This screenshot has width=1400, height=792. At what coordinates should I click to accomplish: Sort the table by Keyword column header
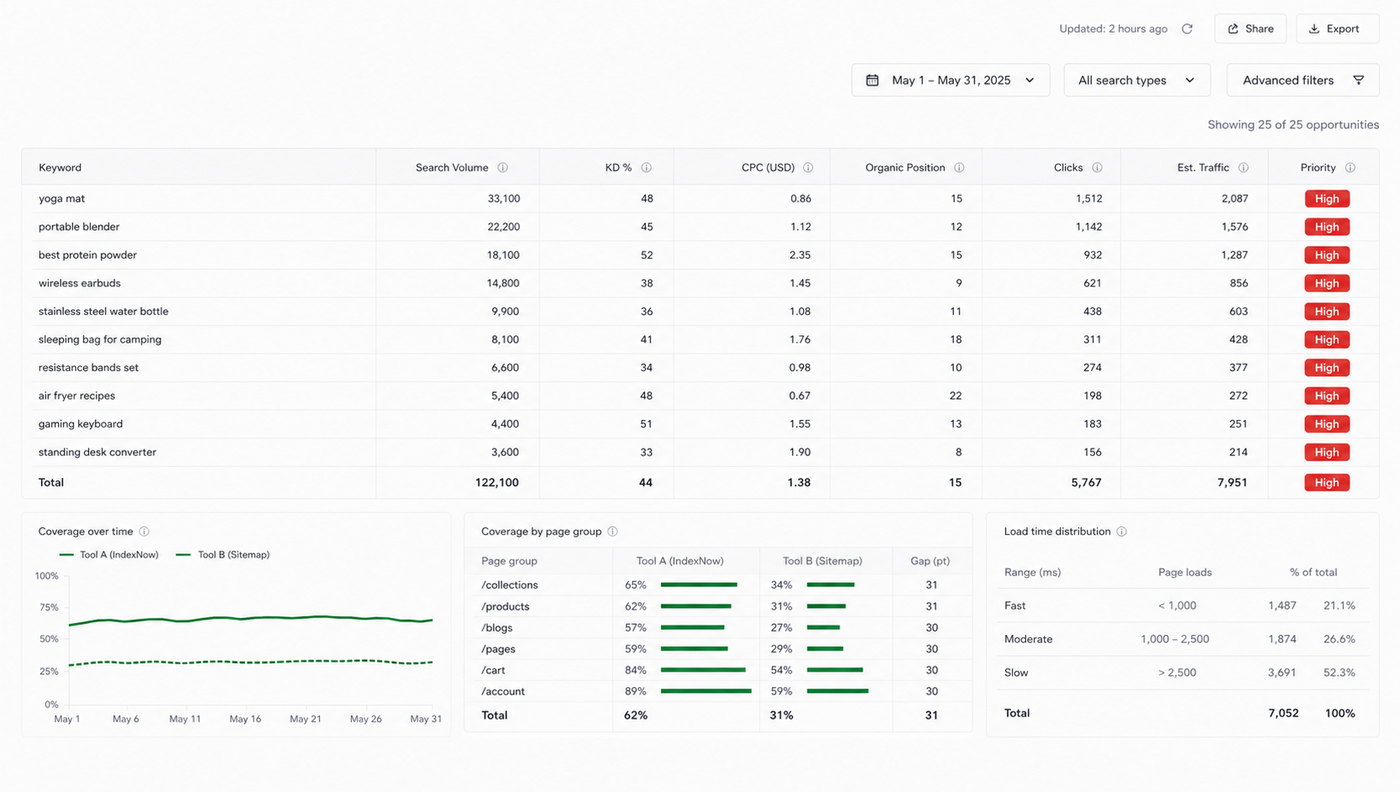tap(60, 168)
